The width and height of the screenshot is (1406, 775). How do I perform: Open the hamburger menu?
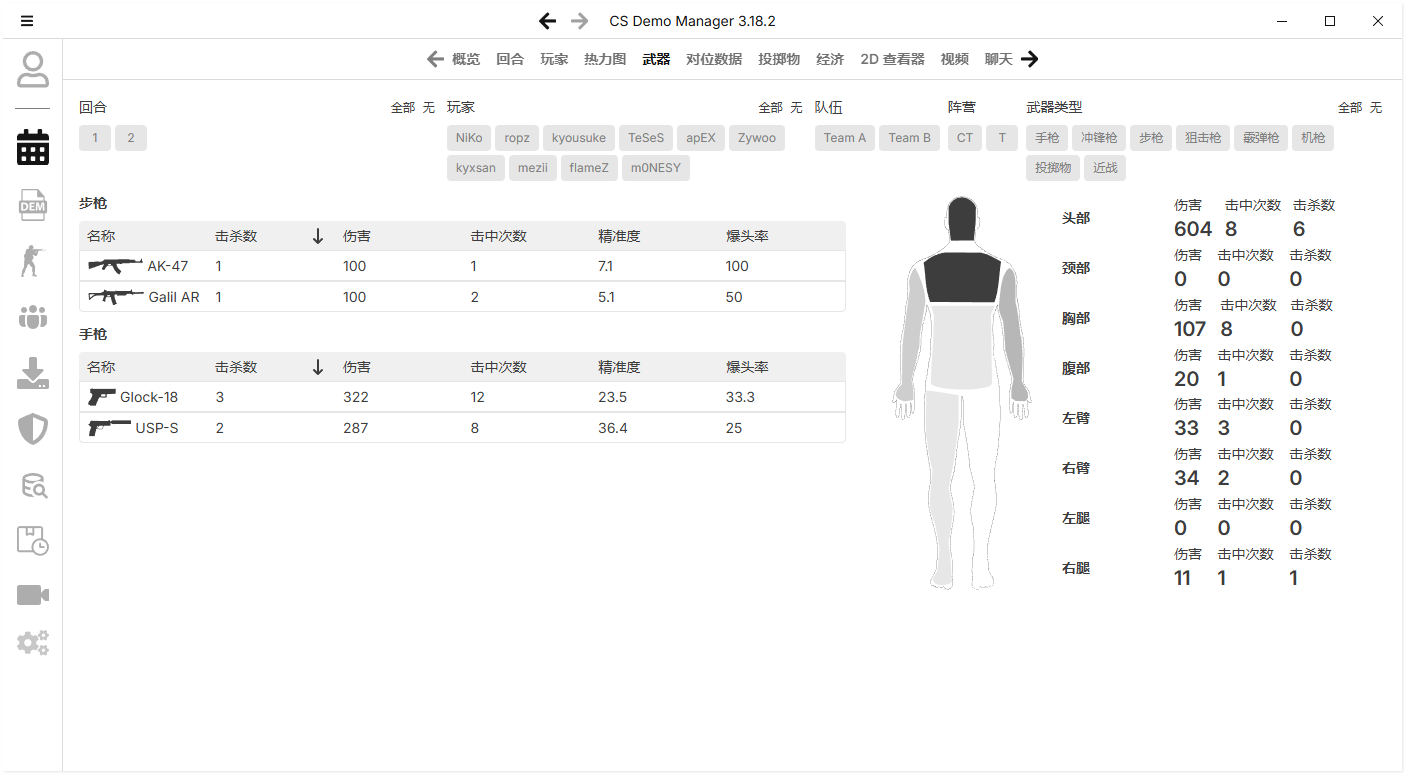[27, 20]
